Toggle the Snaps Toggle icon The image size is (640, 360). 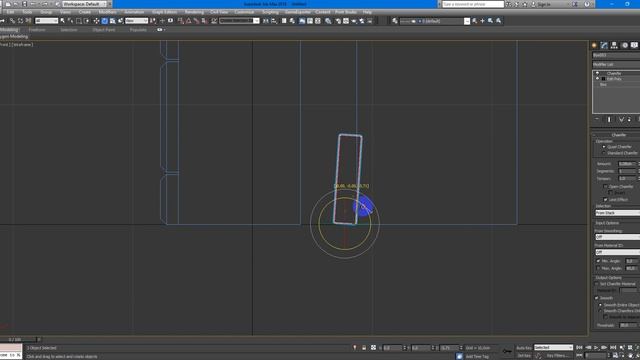tap(180, 21)
